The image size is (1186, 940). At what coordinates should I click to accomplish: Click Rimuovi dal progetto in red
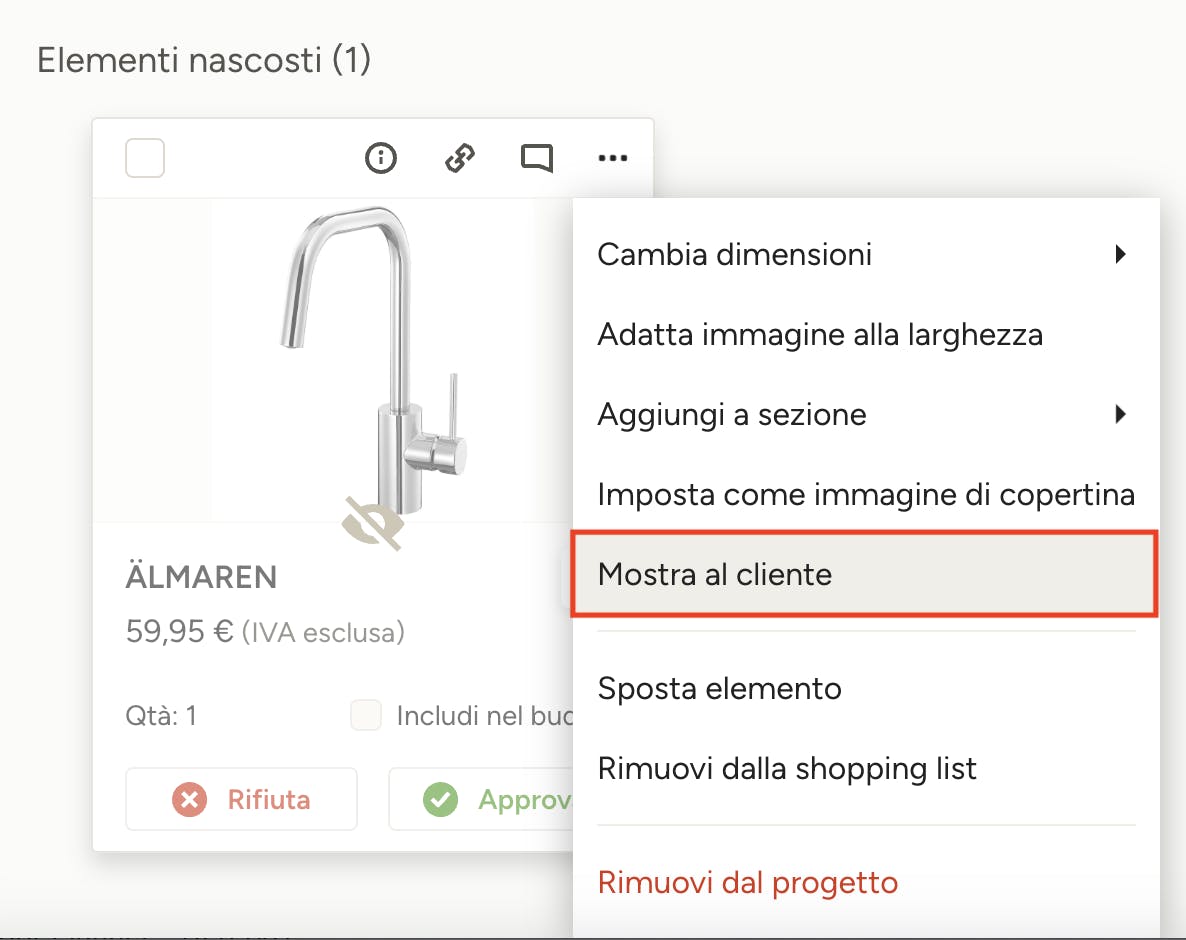[747, 882]
